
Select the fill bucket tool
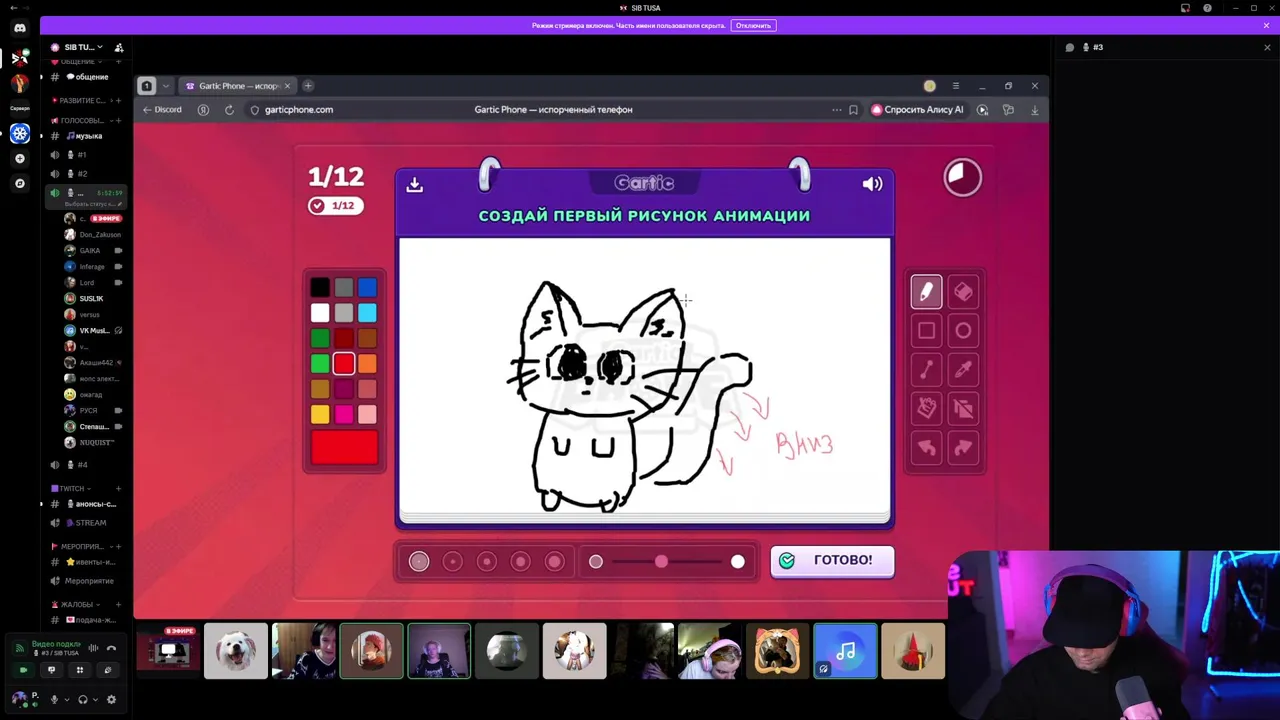tap(926, 408)
